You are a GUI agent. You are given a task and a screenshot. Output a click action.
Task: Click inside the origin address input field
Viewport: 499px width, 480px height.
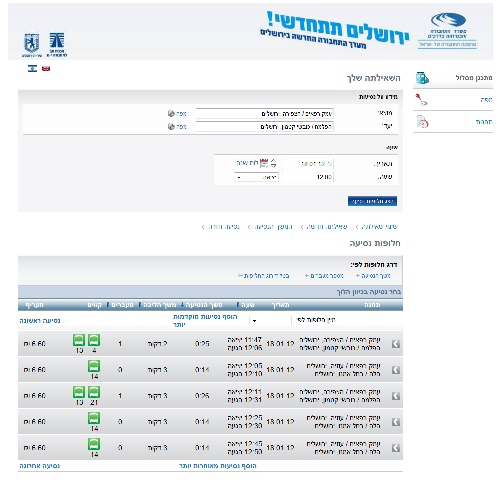[x=265, y=114]
